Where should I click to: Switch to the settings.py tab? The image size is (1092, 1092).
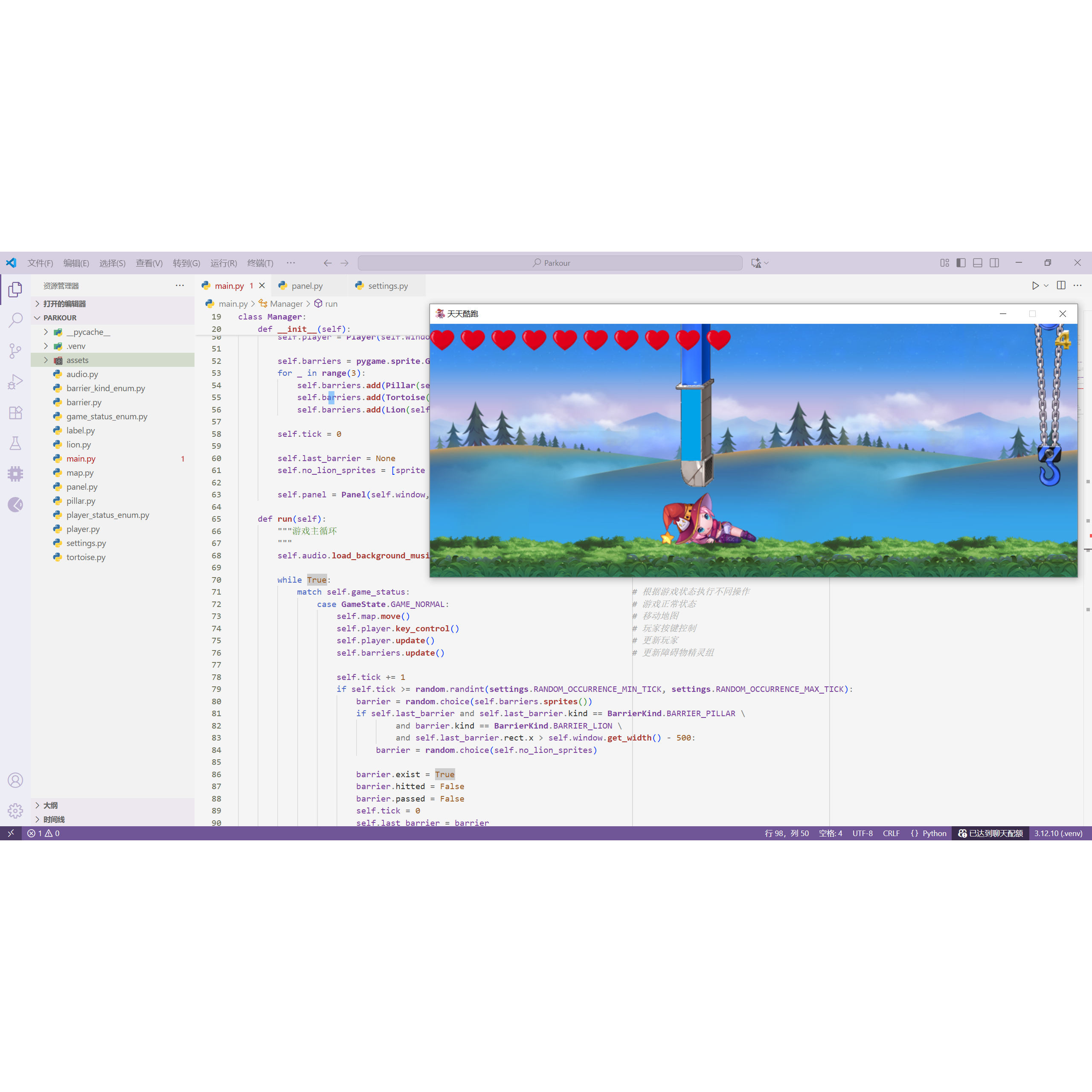(x=388, y=286)
